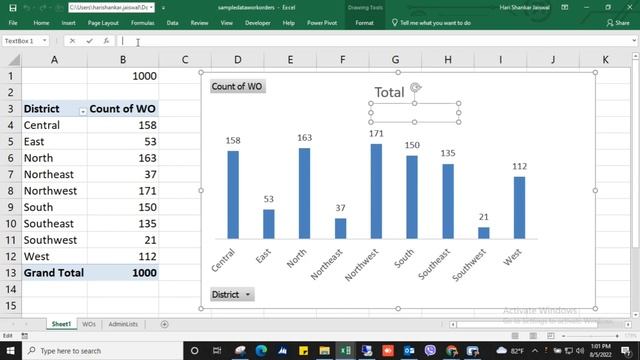Switch to the Home ribbon tab
The image size is (640, 360).
coord(41,23)
